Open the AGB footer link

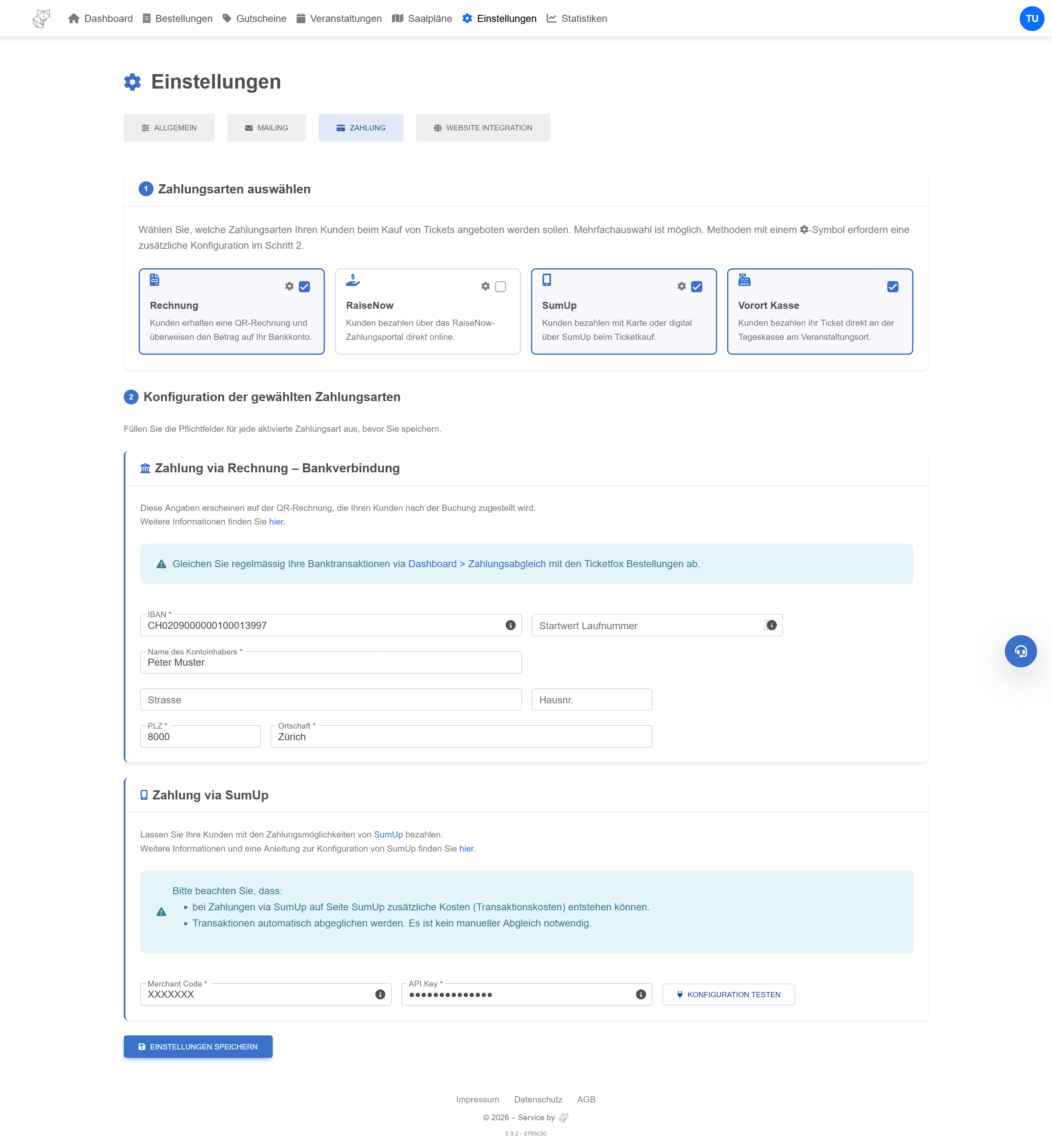click(x=586, y=1100)
